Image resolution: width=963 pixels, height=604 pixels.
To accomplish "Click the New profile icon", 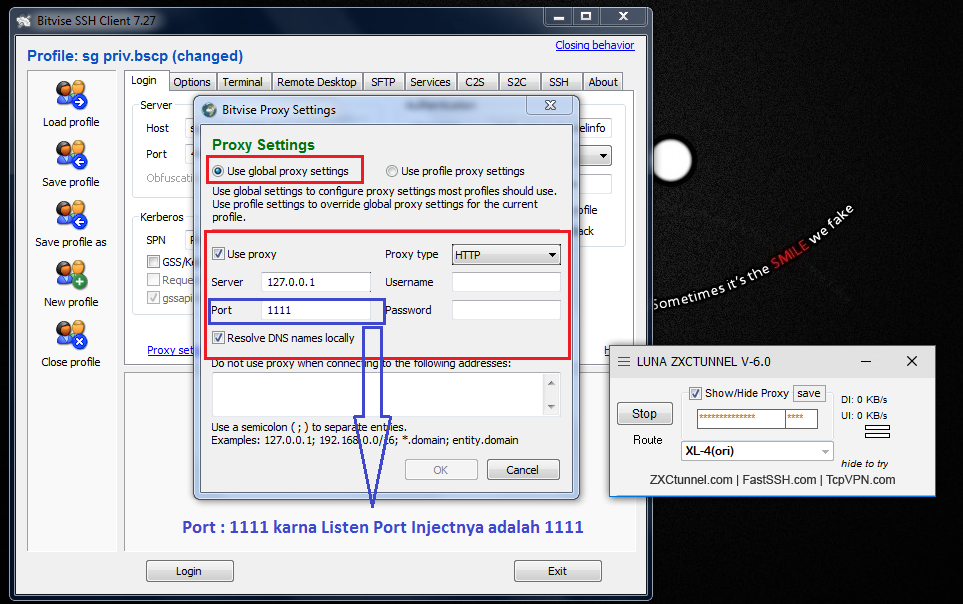I will click(72, 275).
